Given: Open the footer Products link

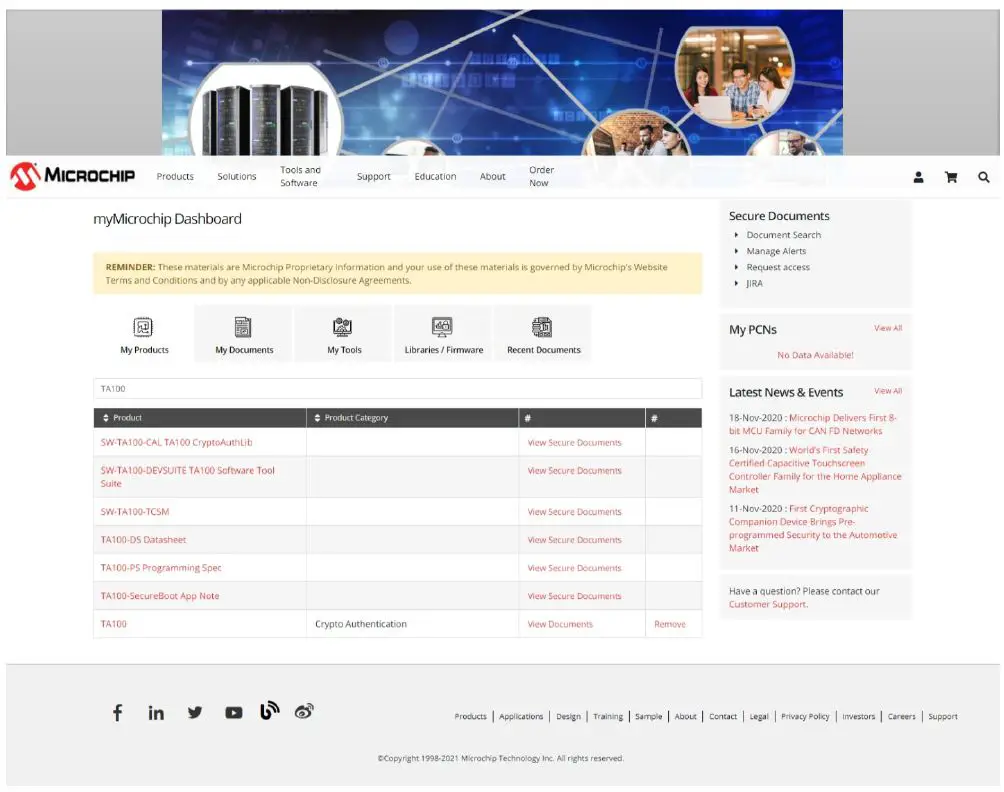Looking at the screenshot, I should click(471, 716).
